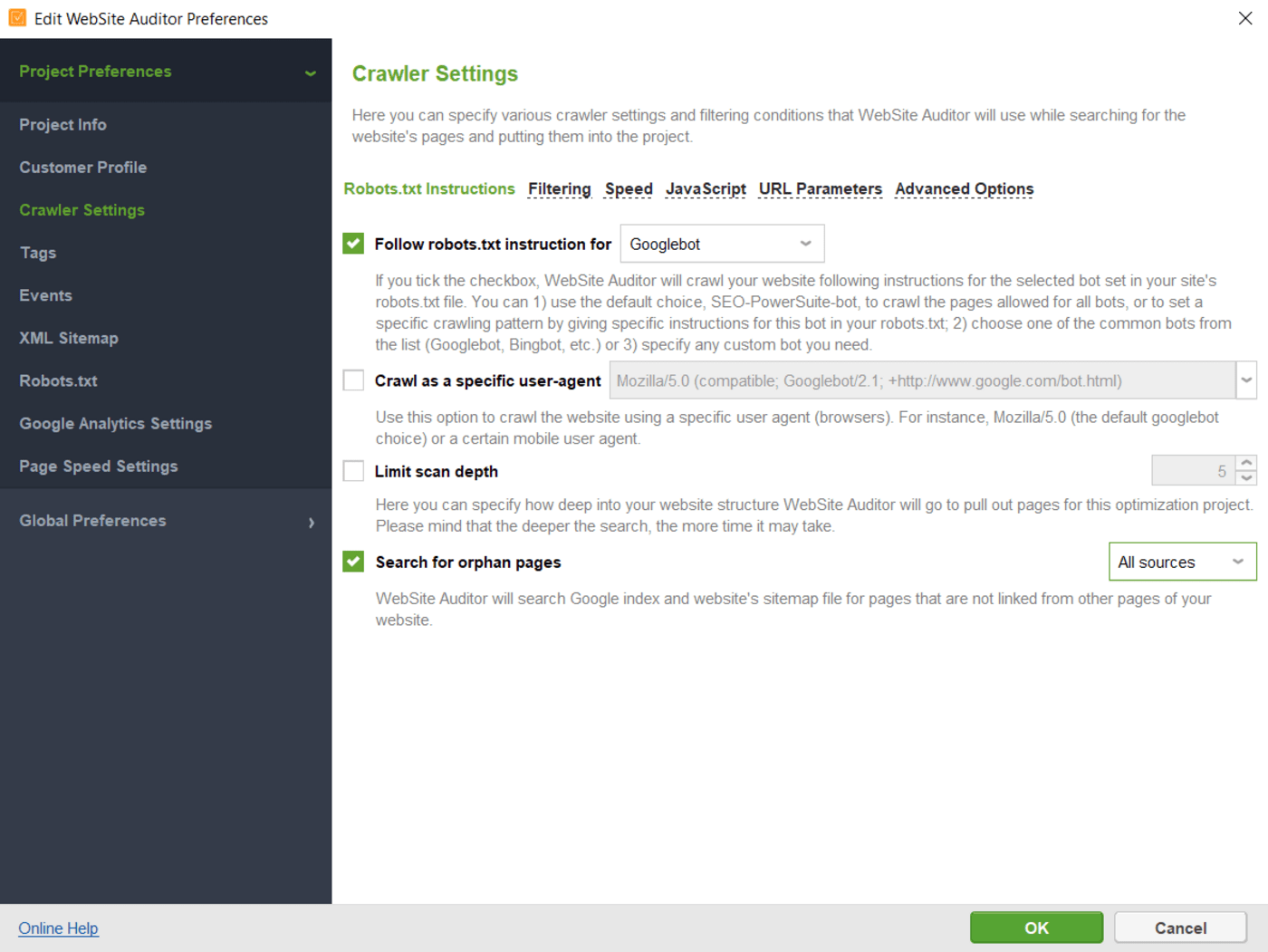Open the All sources dropdown
Viewport: 1268px width, 952px height.
coord(1182,562)
